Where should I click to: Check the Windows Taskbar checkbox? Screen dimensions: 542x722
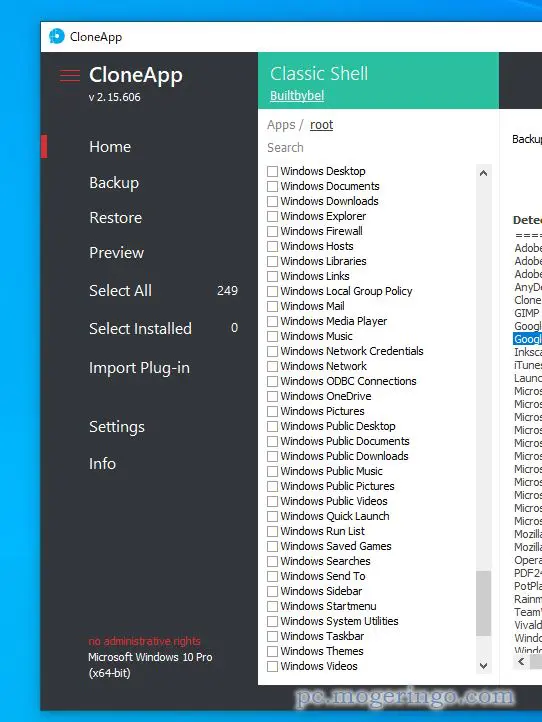click(273, 636)
